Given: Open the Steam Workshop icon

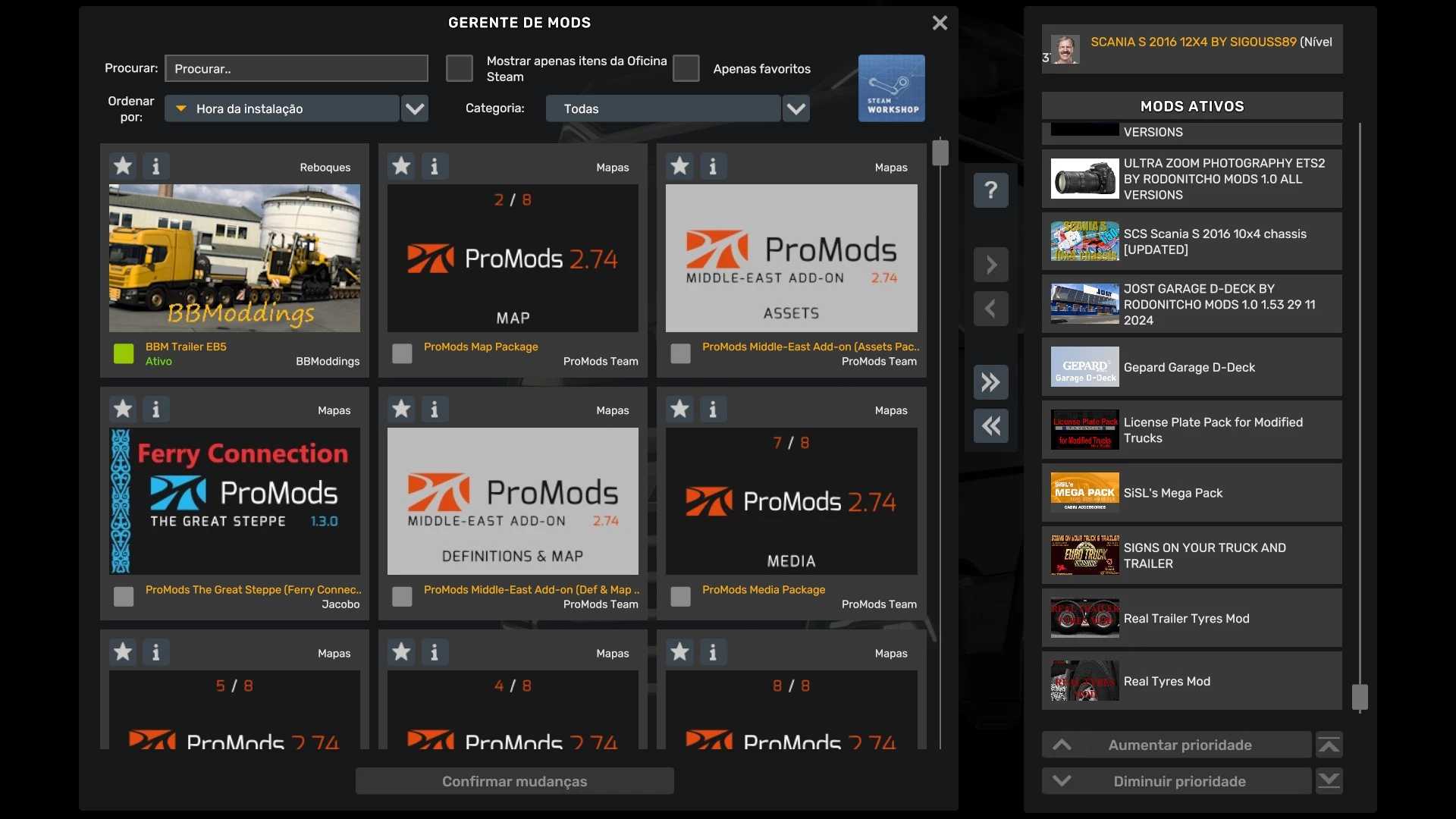Looking at the screenshot, I should [891, 88].
